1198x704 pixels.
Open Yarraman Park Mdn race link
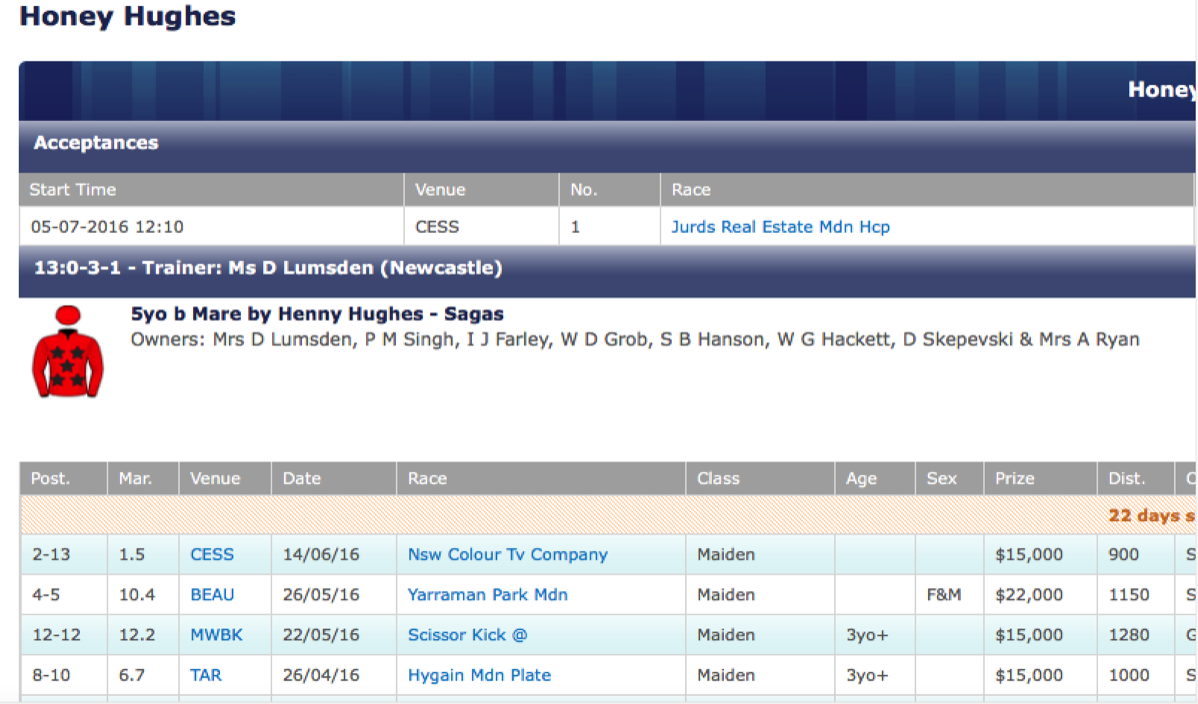[487, 594]
